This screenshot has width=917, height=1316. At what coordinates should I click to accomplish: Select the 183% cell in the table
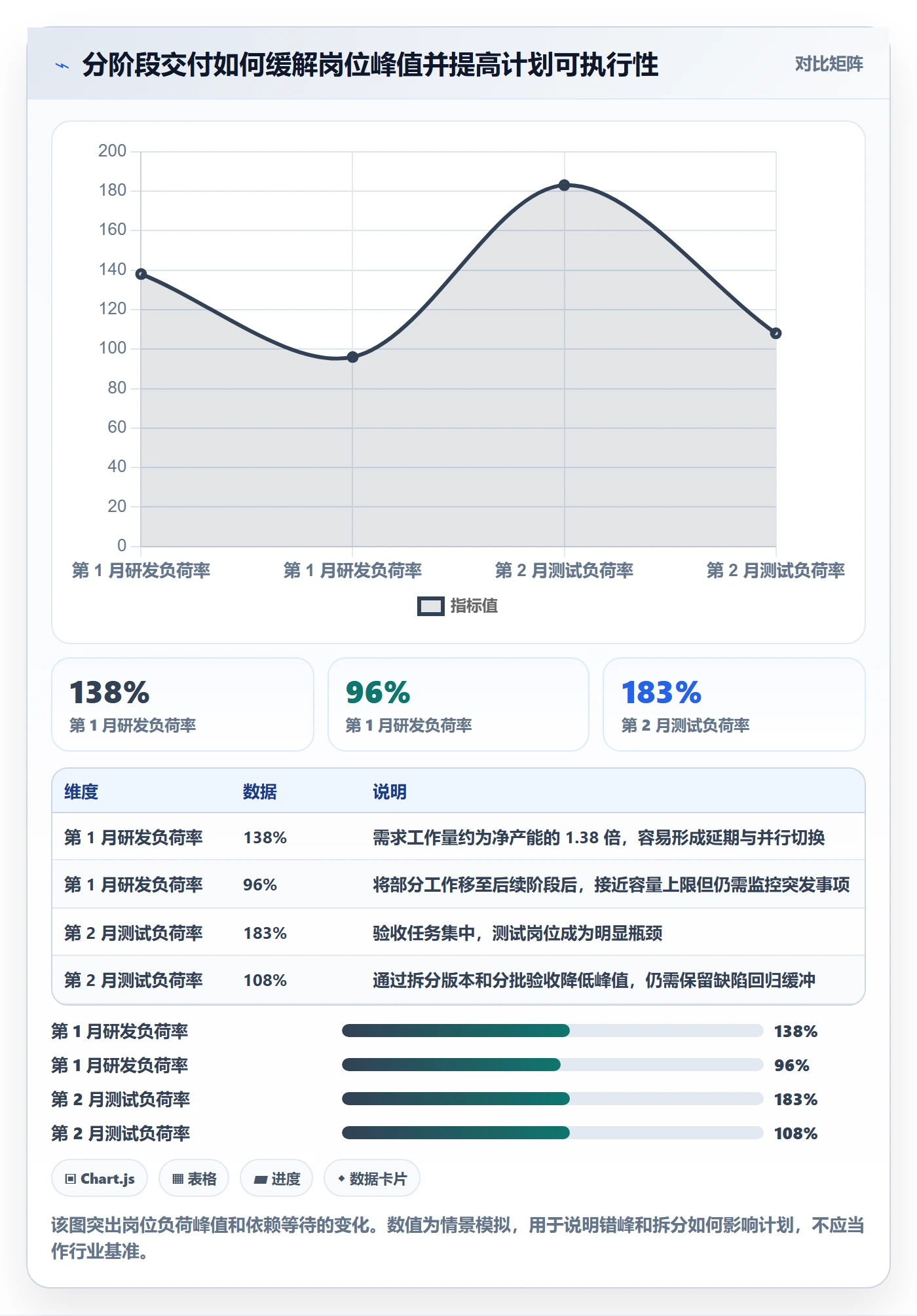[x=265, y=933]
